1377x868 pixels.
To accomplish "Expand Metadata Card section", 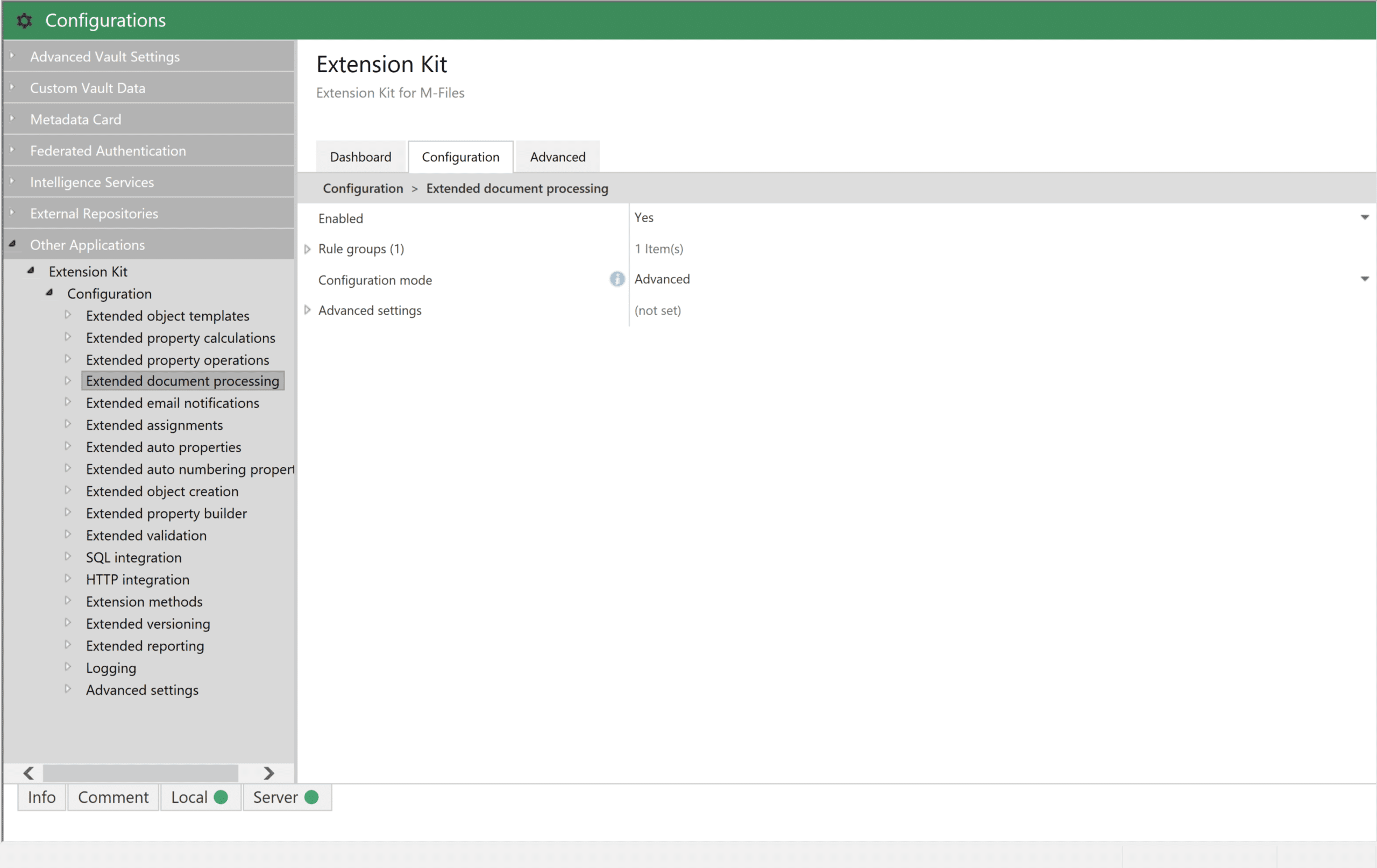I will coord(12,119).
